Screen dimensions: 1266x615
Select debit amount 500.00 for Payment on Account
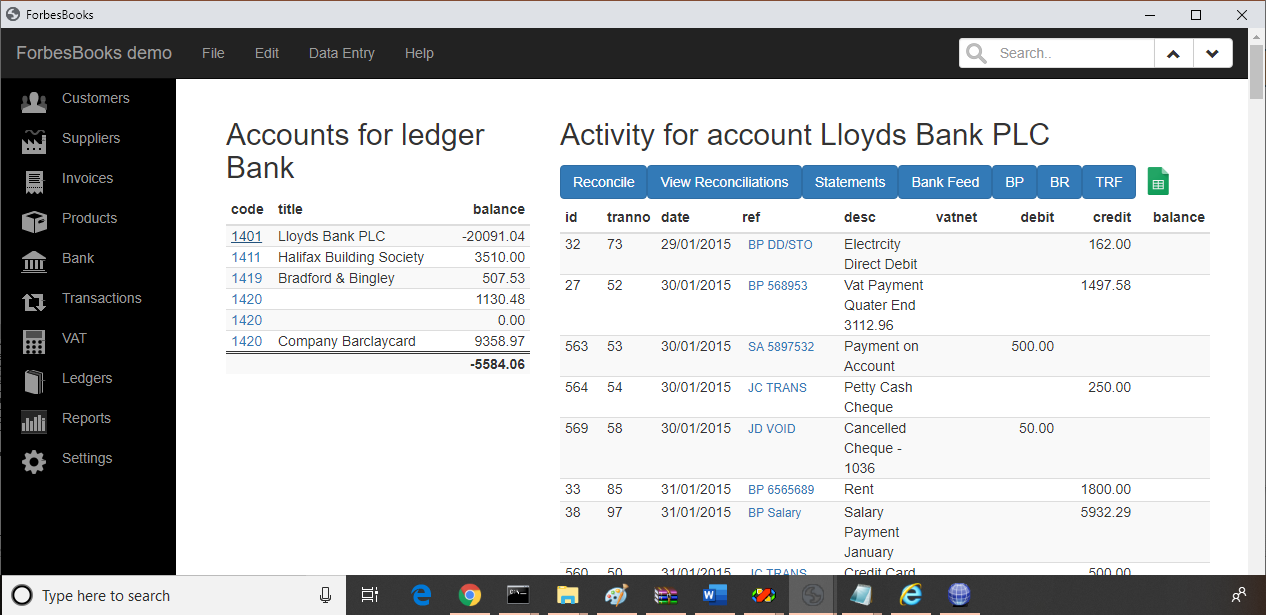point(1033,346)
